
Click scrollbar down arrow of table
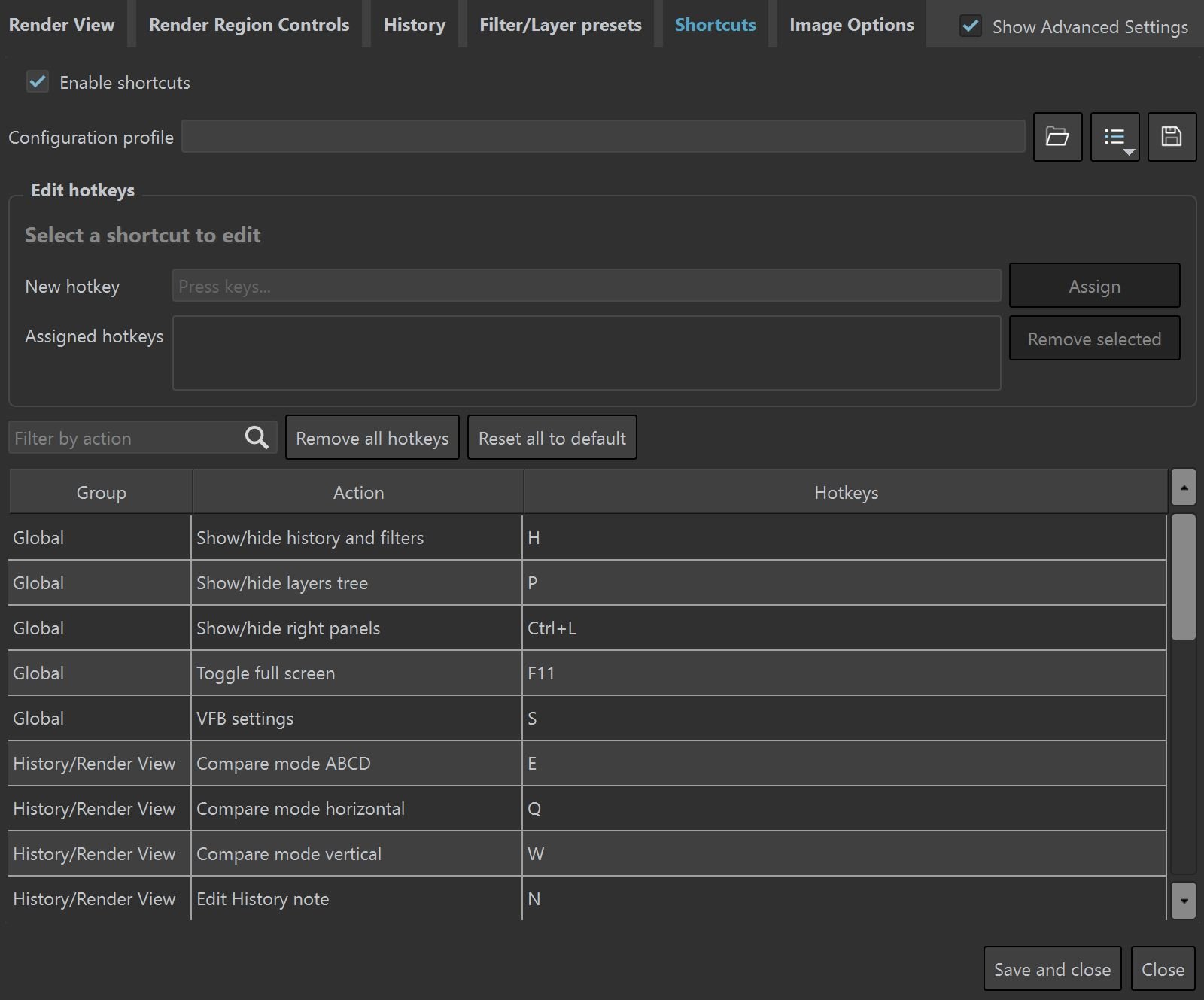(x=1184, y=900)
